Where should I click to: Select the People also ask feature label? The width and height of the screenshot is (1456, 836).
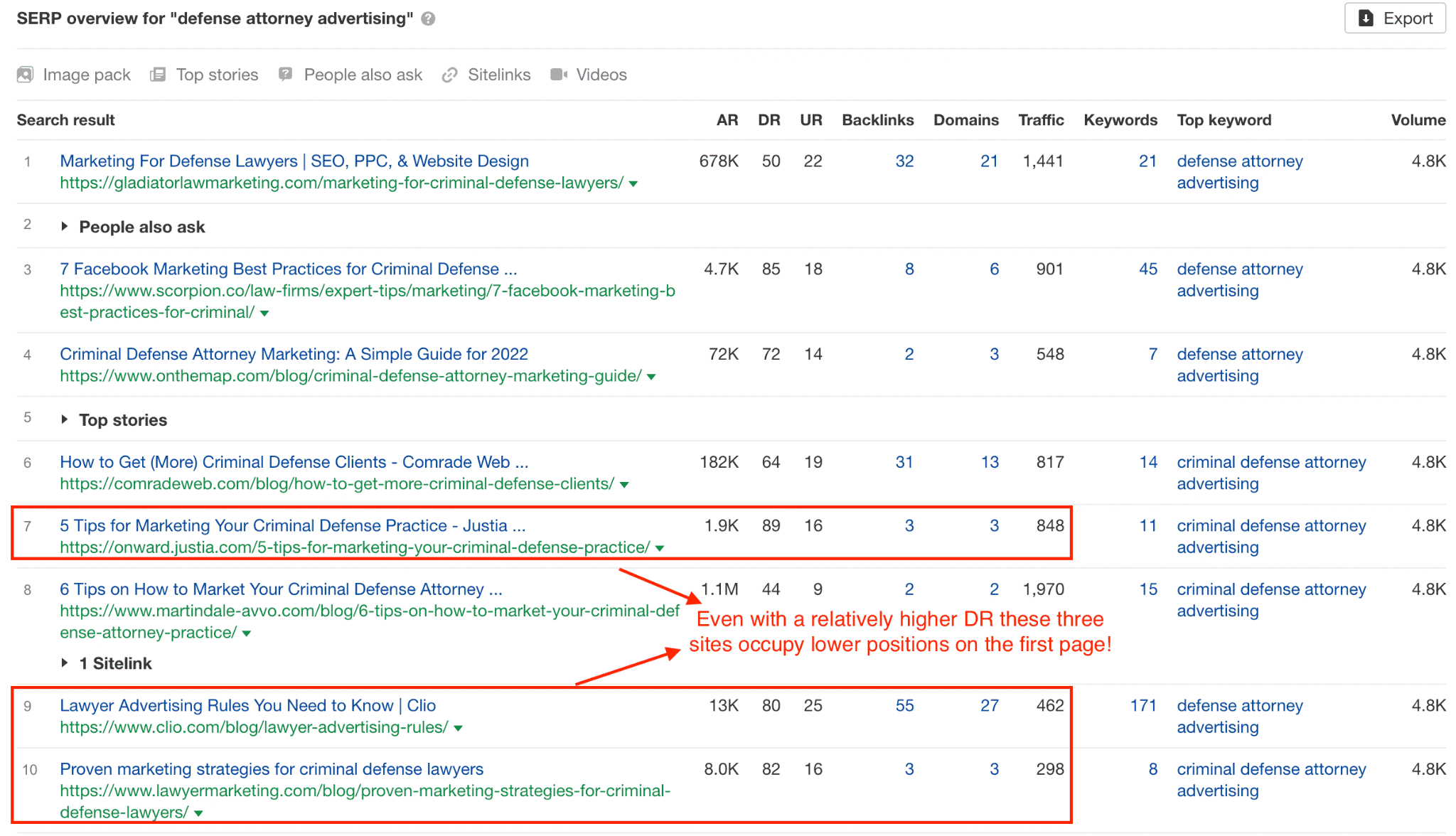pos(363,75)
